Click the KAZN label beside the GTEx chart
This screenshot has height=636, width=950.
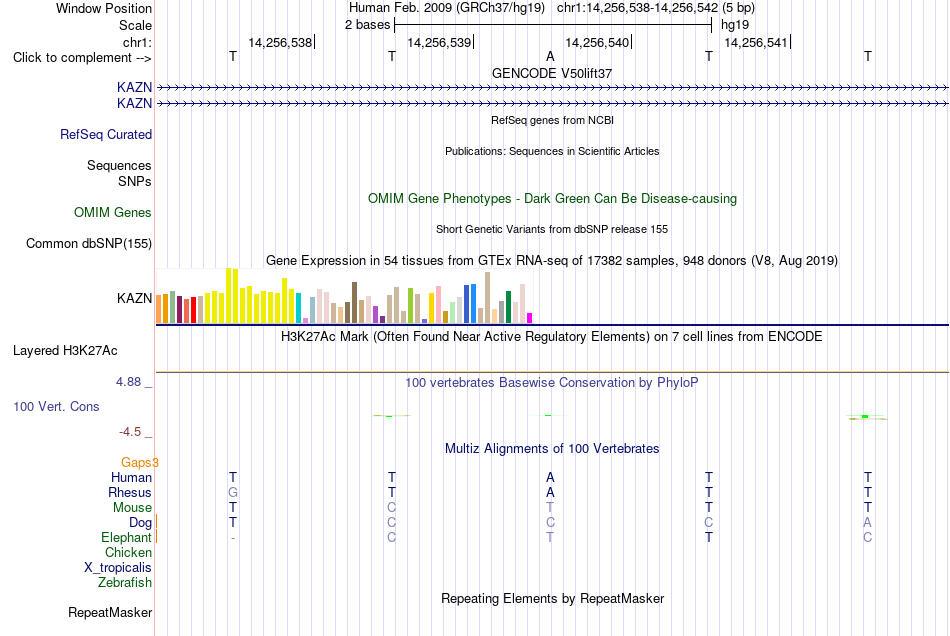(x=134, y=299)
